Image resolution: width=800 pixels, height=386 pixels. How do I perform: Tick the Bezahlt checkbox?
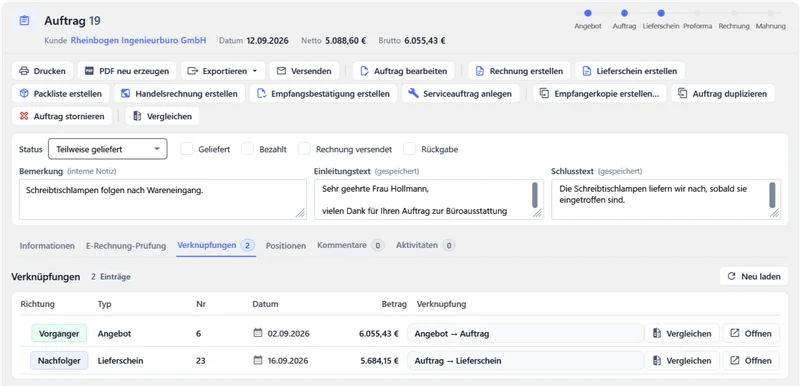(247, 149)
